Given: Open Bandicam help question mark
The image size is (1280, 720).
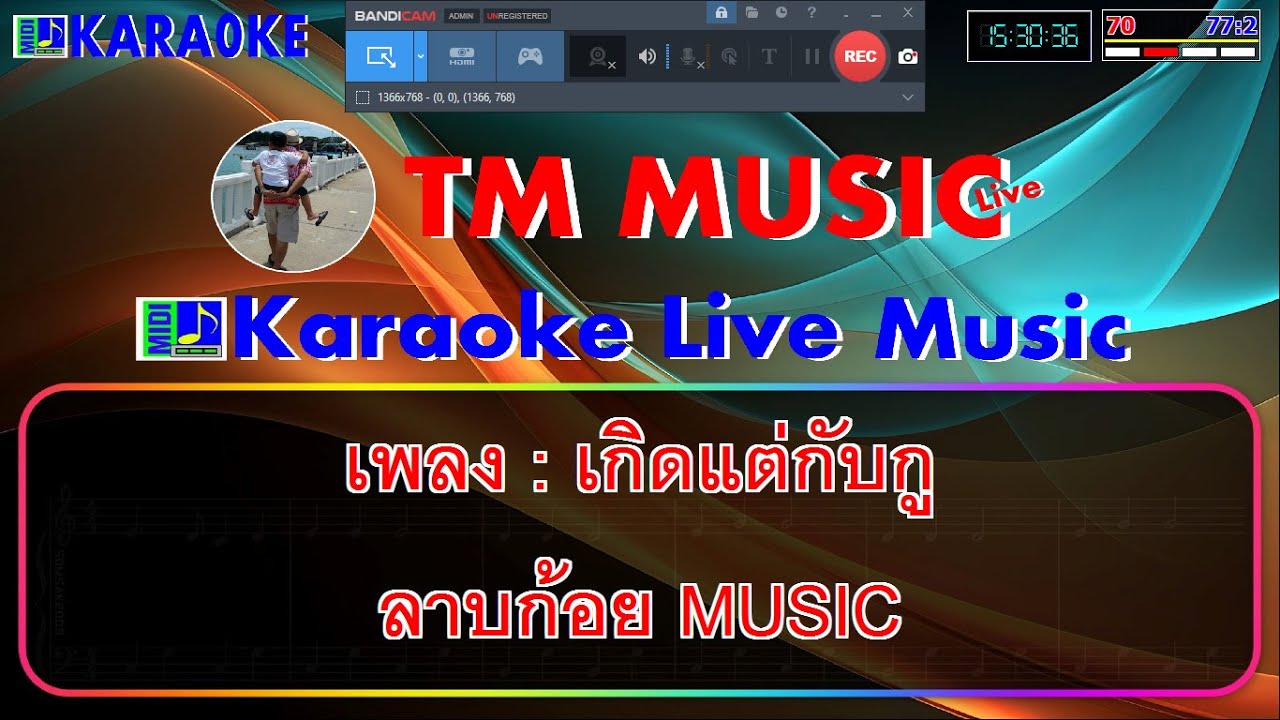Looking at the screenshot, I should pyautogui.click(x=811, y=13).
